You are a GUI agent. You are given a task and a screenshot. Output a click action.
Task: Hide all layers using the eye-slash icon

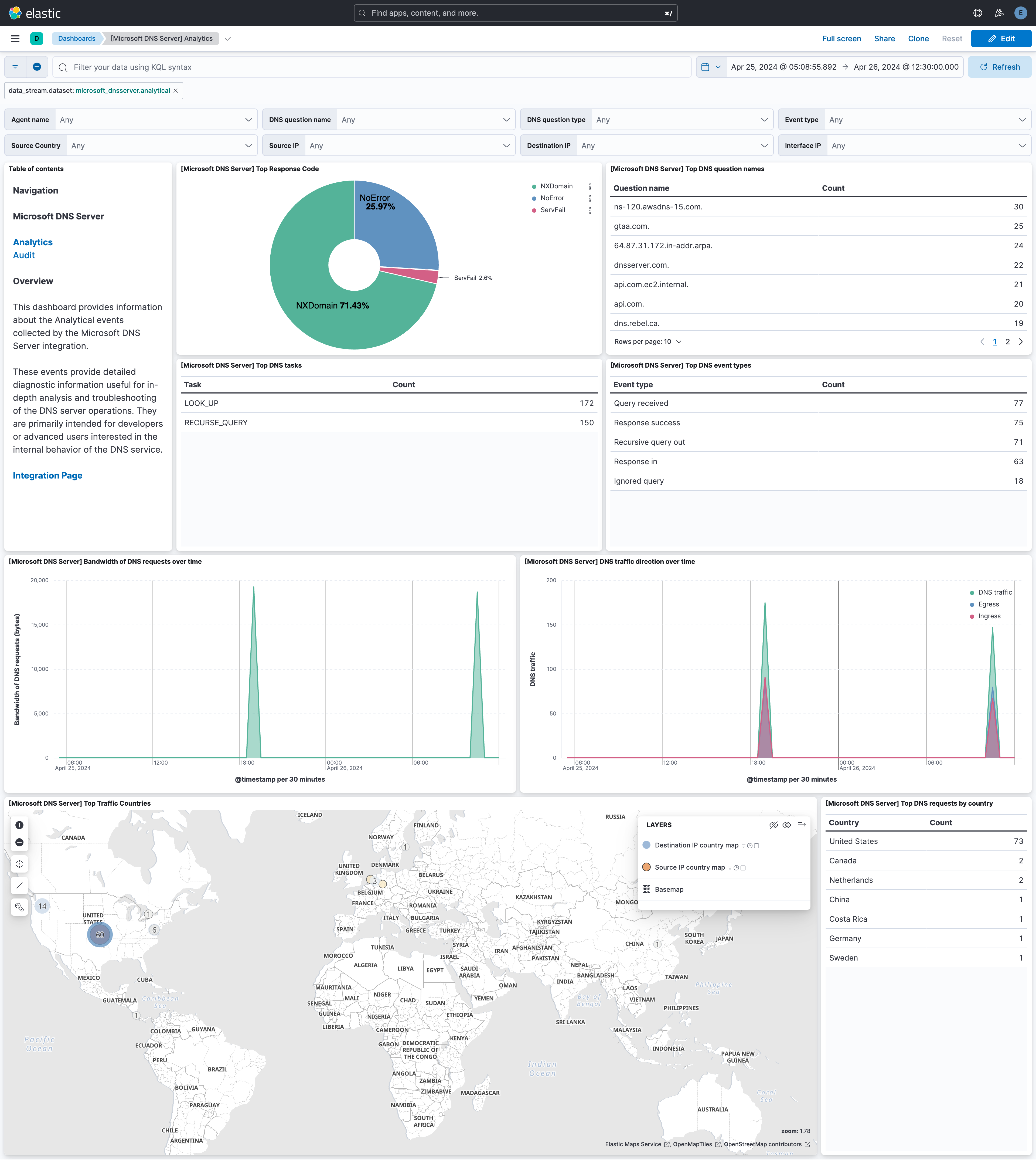pos(773,825)
